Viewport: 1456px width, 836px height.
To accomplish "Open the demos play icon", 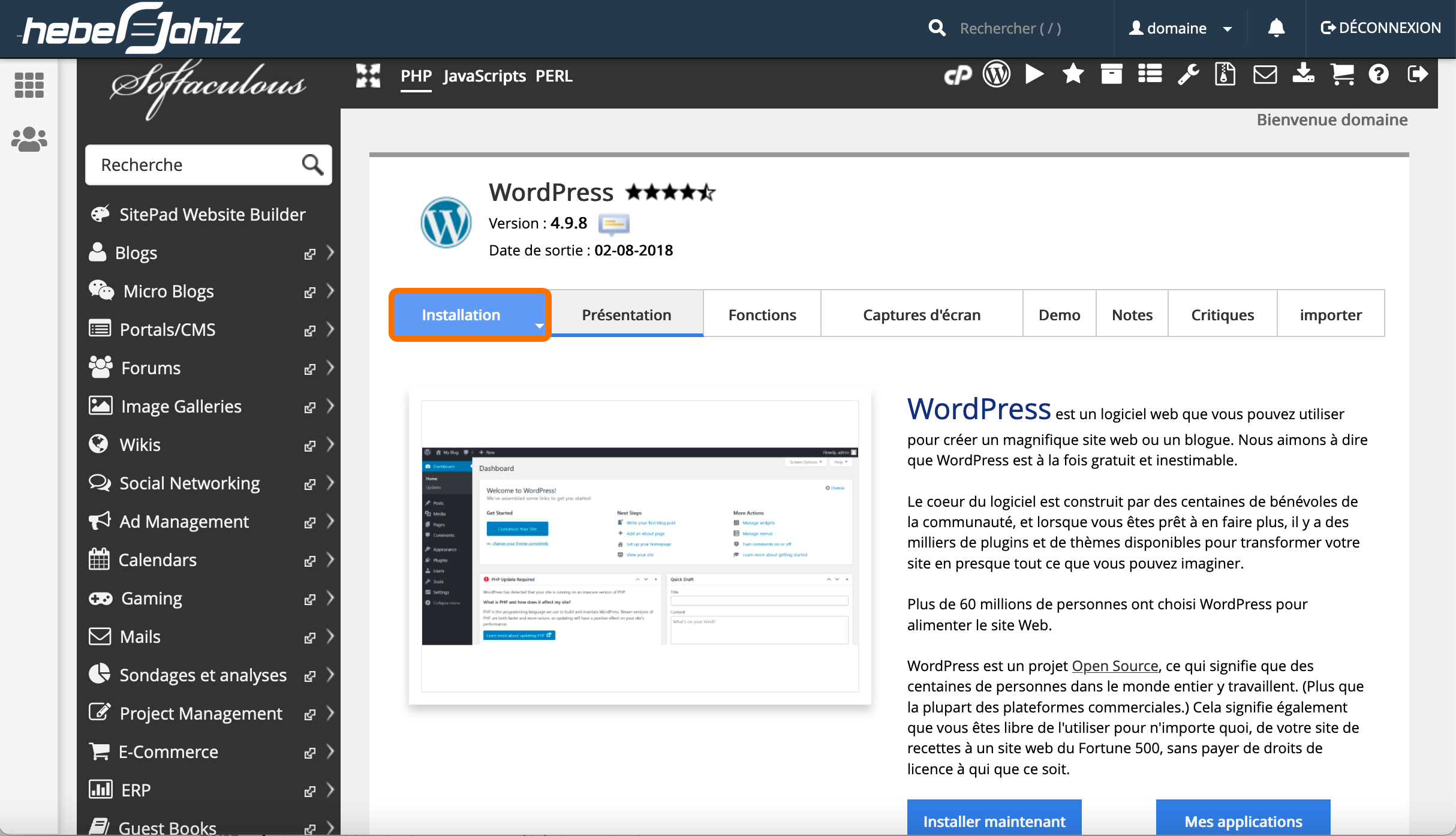I will (1034, 74).
